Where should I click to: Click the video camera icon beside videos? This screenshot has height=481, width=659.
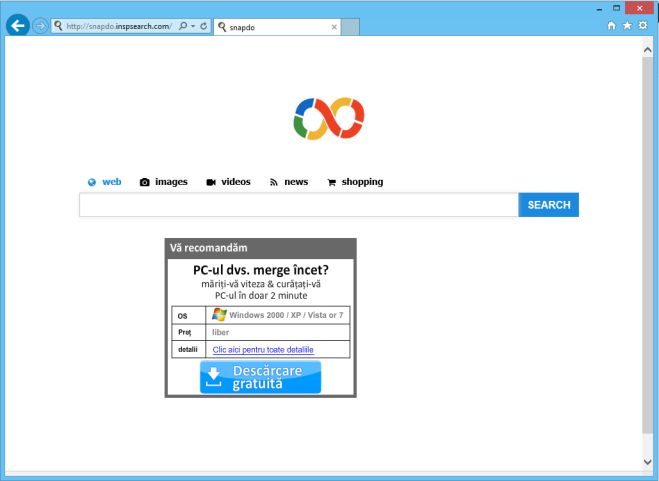[x=211, y=182]
